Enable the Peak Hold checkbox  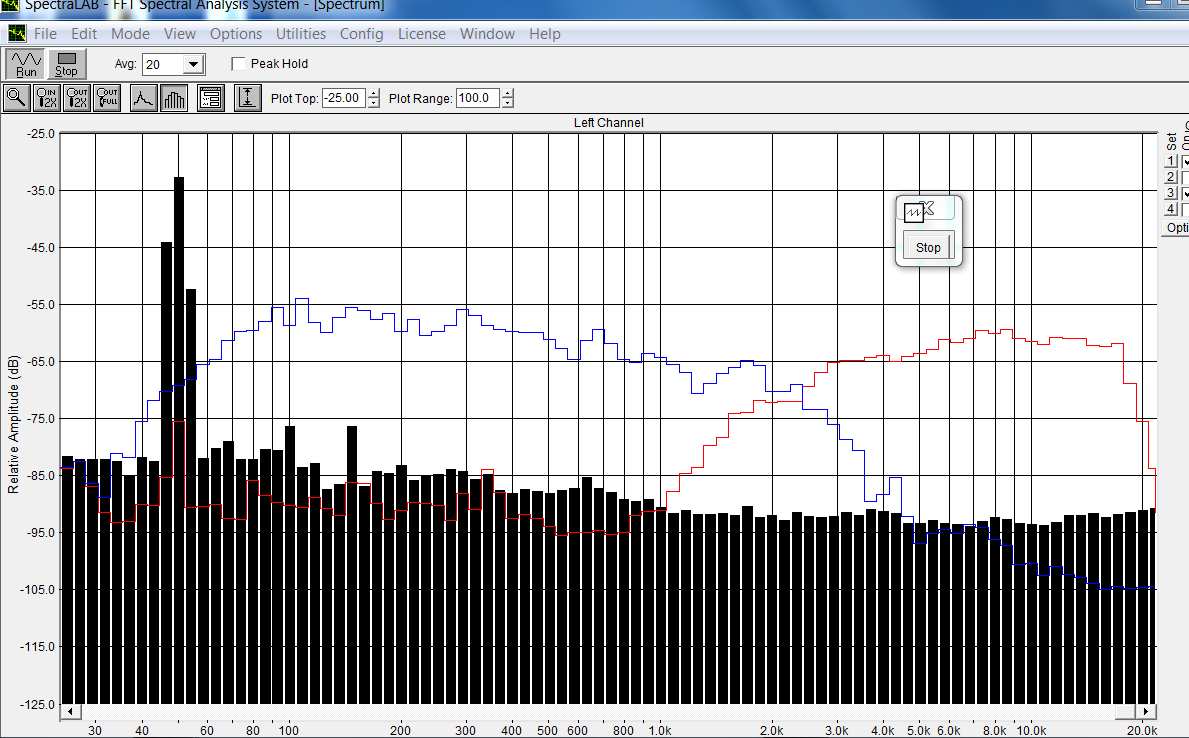click(239, 64)
